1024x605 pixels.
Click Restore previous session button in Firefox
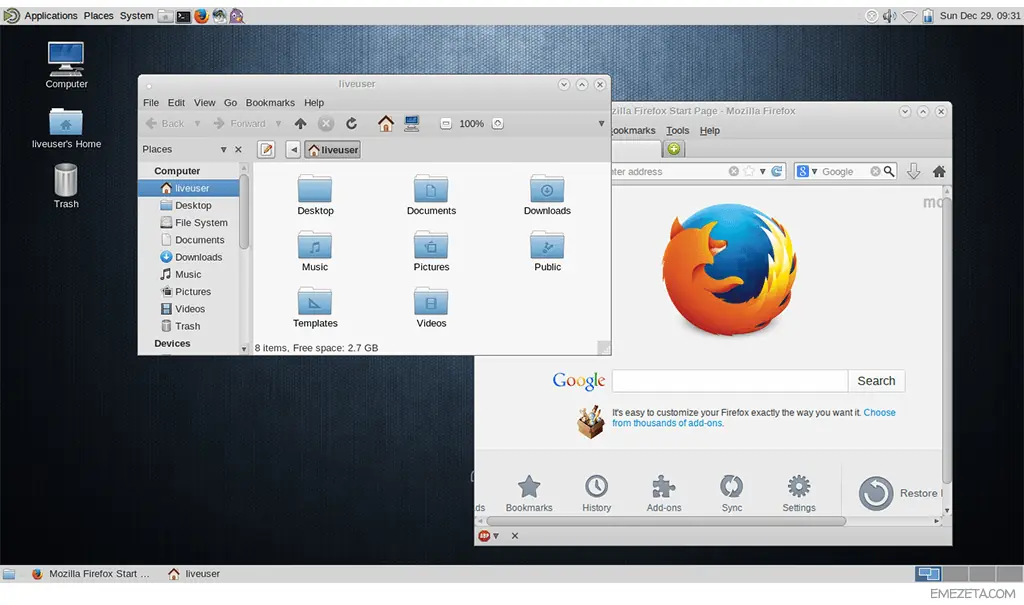(x=900, y=493)
